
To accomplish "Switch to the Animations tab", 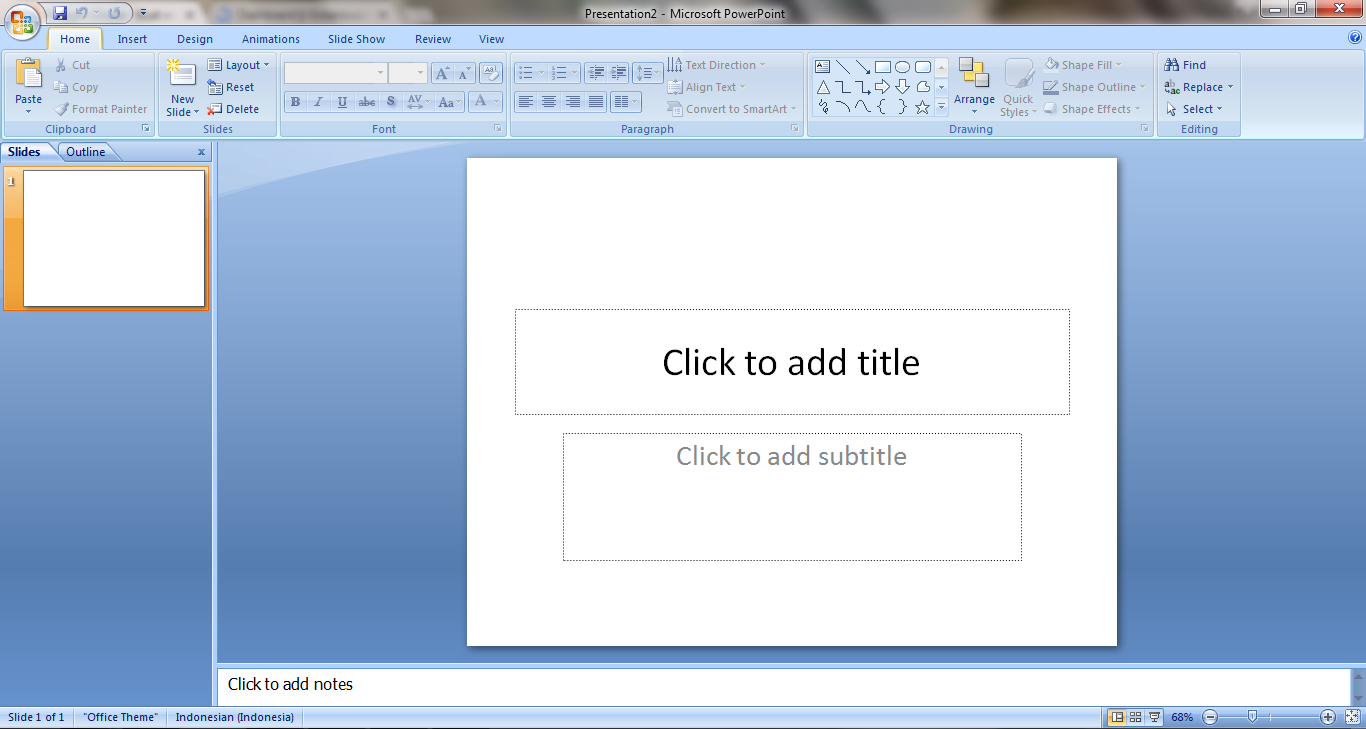I will (x=271, y=39).
